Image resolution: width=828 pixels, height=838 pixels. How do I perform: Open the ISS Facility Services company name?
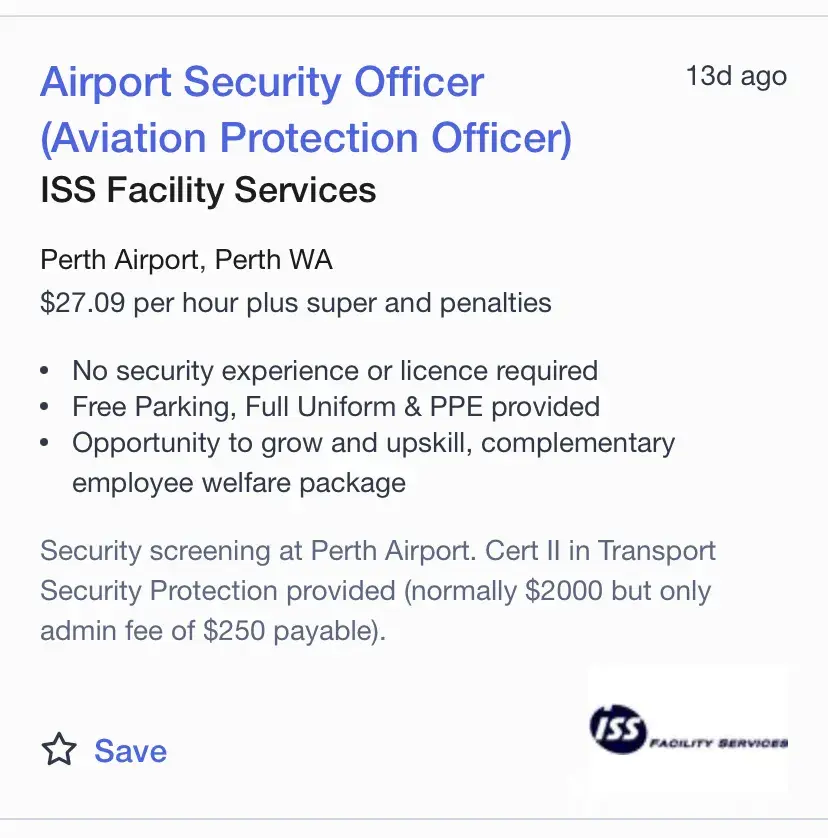tap(208, 190)
